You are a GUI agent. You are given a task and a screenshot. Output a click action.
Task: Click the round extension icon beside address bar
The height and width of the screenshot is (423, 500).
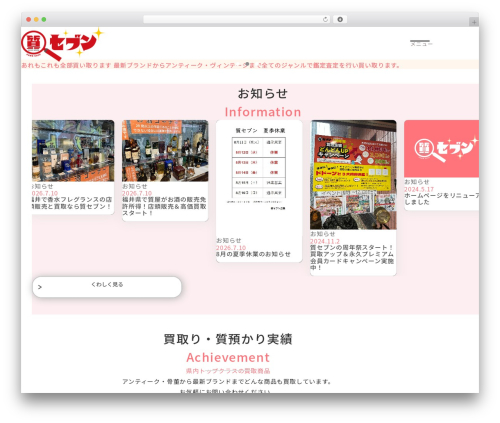(x=340, y=20)
